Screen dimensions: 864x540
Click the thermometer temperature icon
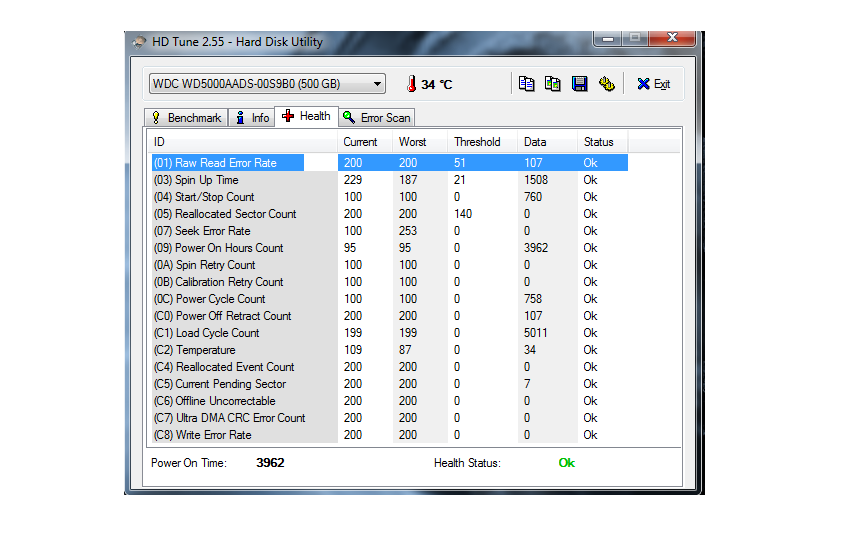click(412, 84)
